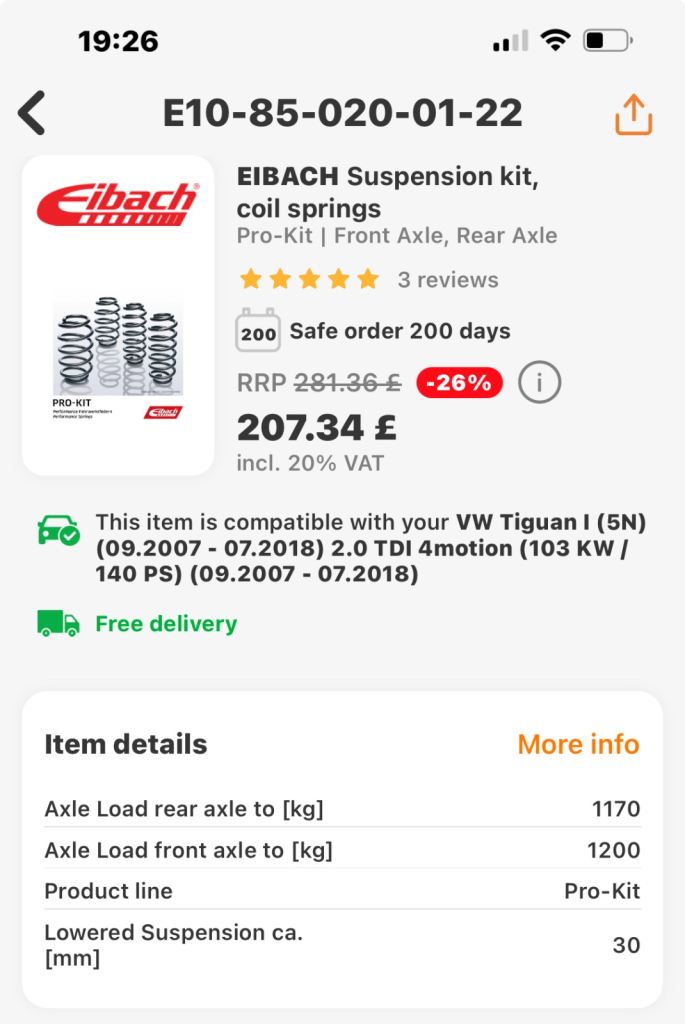Tap the back arrow icon
Image resolution: width=685 pixels, height=1024 pixels.
point(33,113)
